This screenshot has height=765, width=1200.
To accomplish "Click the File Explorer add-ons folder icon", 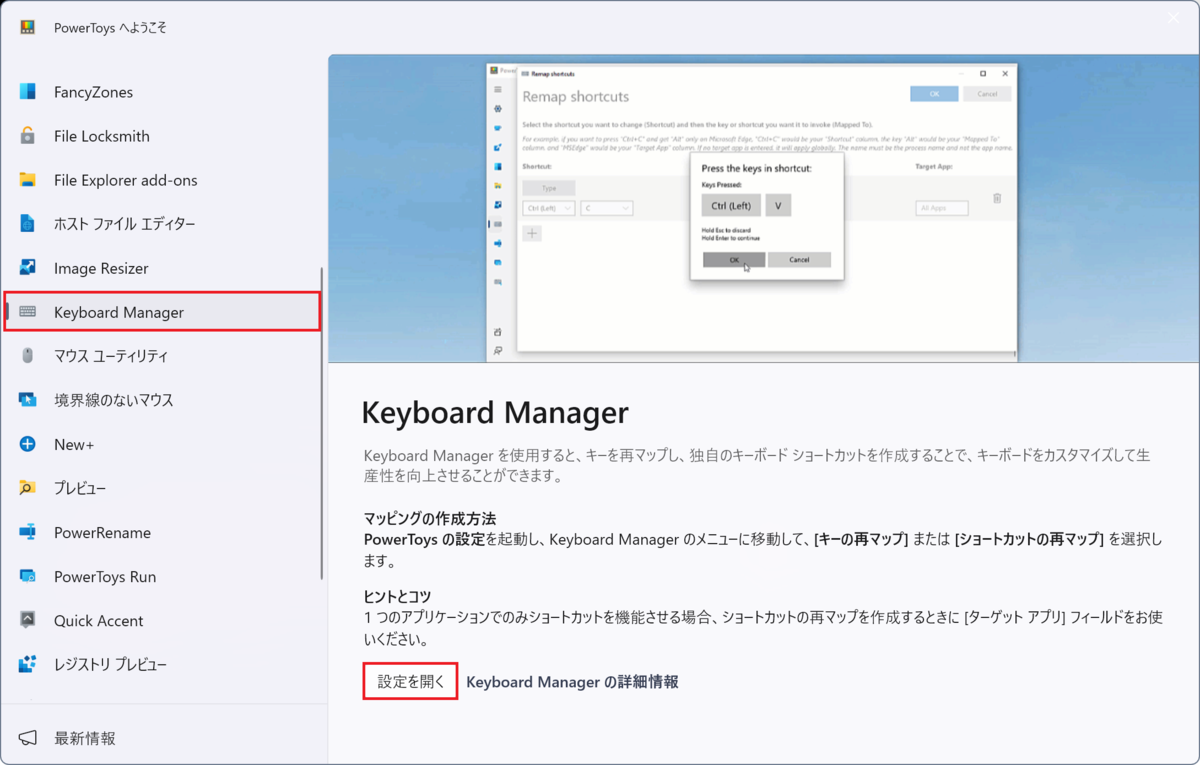I will point(28,180).
